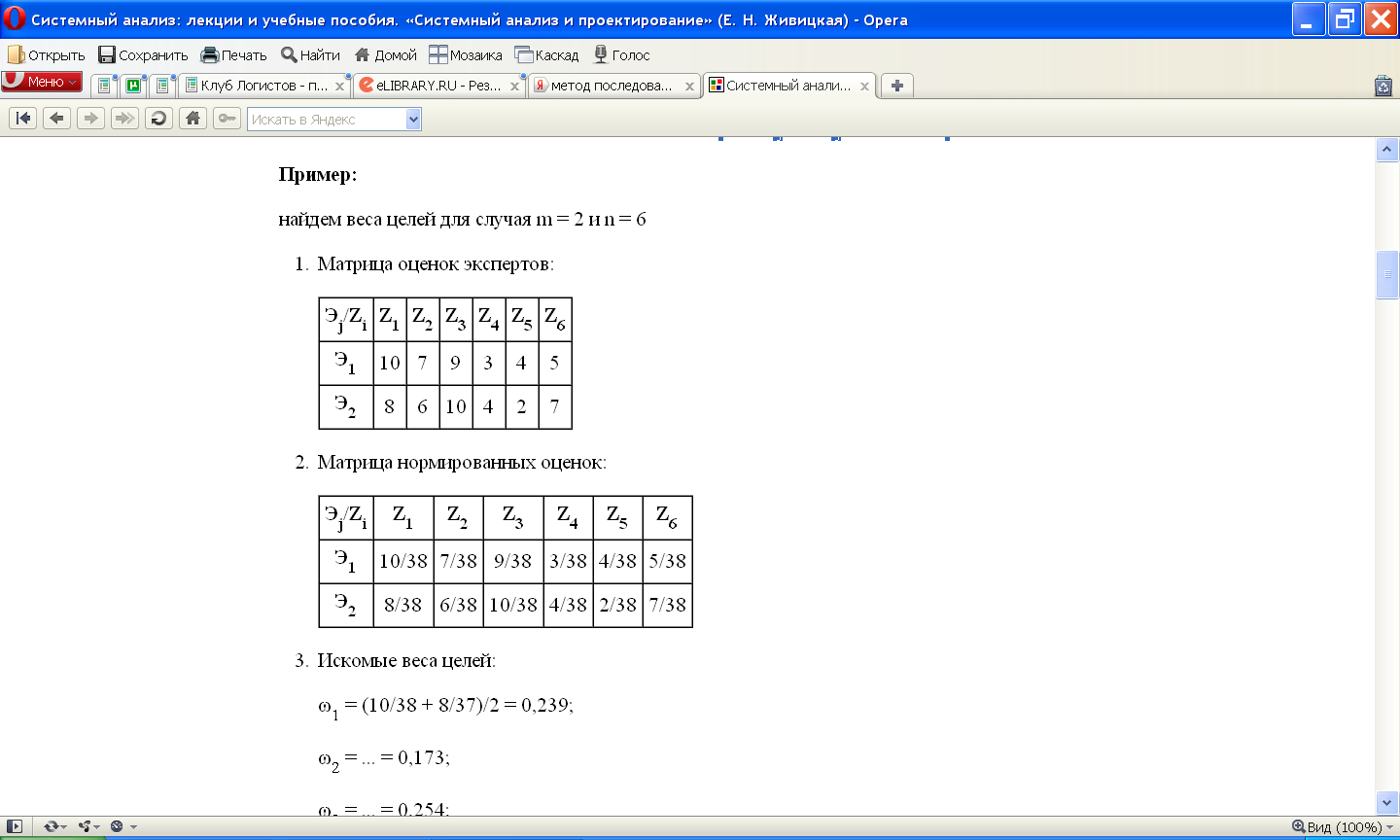Click the Opera Link sync icon

[52, 826]
